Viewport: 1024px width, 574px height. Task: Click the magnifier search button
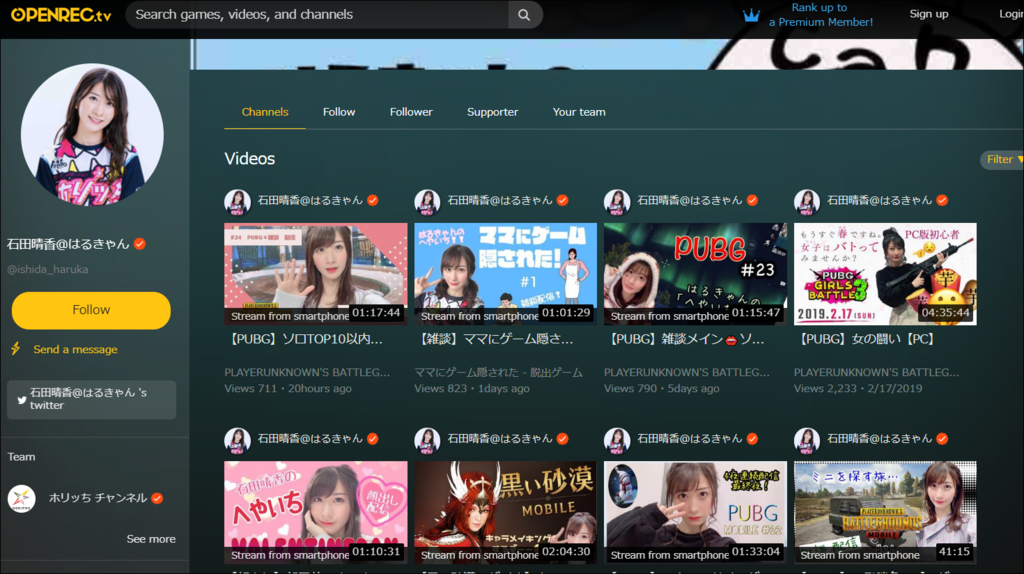click(x=524, y=14)
